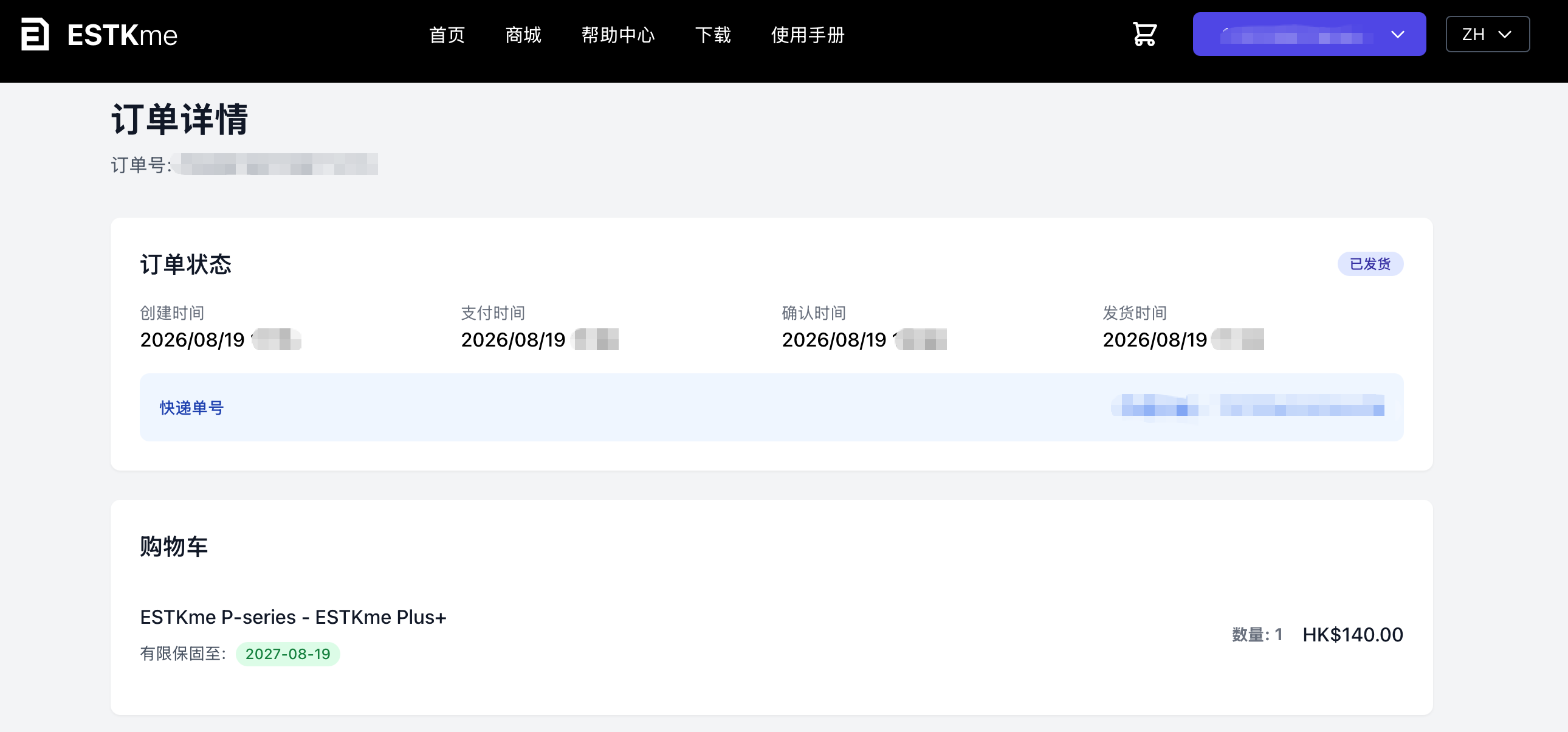Select the ESTKme P-series Plus+ product name
Image resolution: width=1568 pixels, height=732 pixels.
[294, 617]
